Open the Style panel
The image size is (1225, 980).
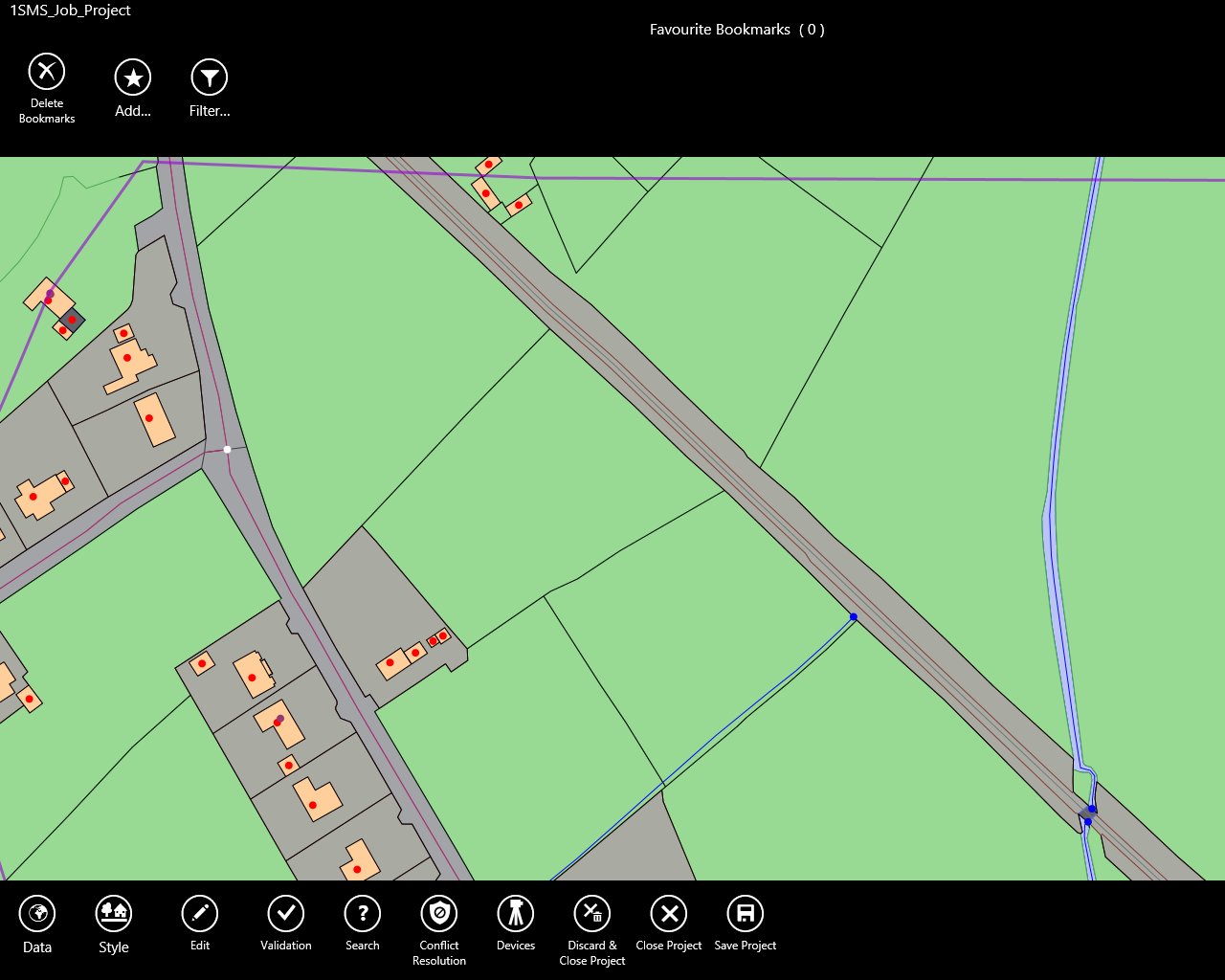pos(114,914)
